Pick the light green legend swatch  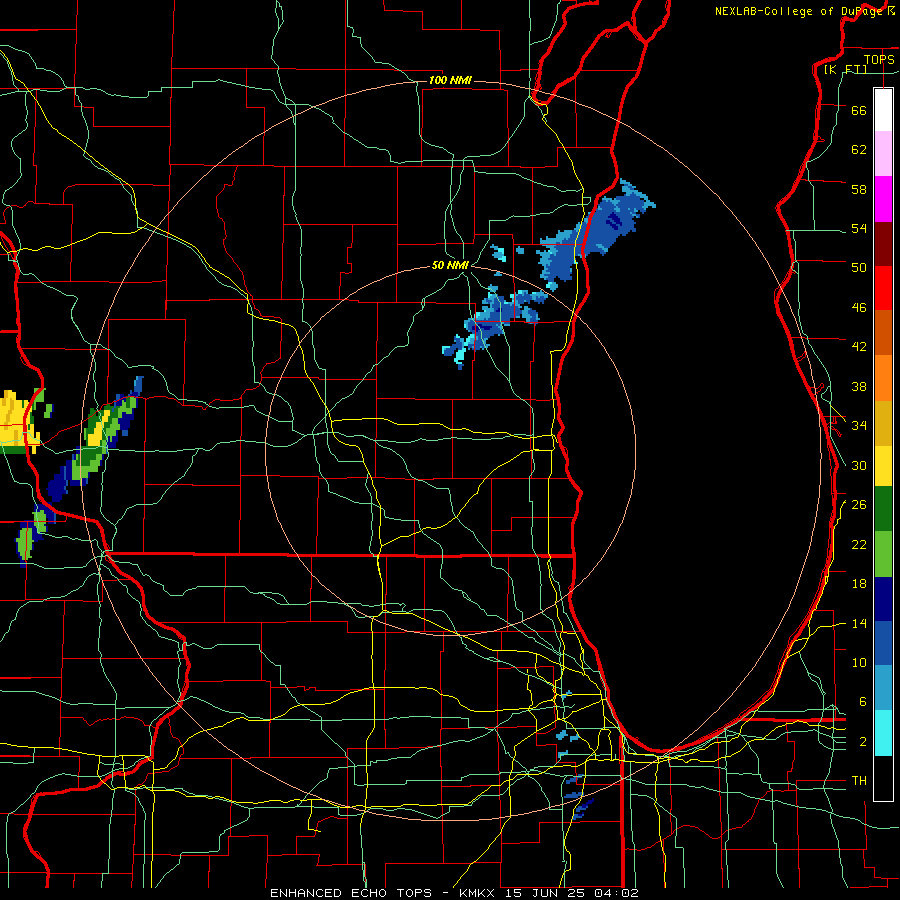click(883, 554)
